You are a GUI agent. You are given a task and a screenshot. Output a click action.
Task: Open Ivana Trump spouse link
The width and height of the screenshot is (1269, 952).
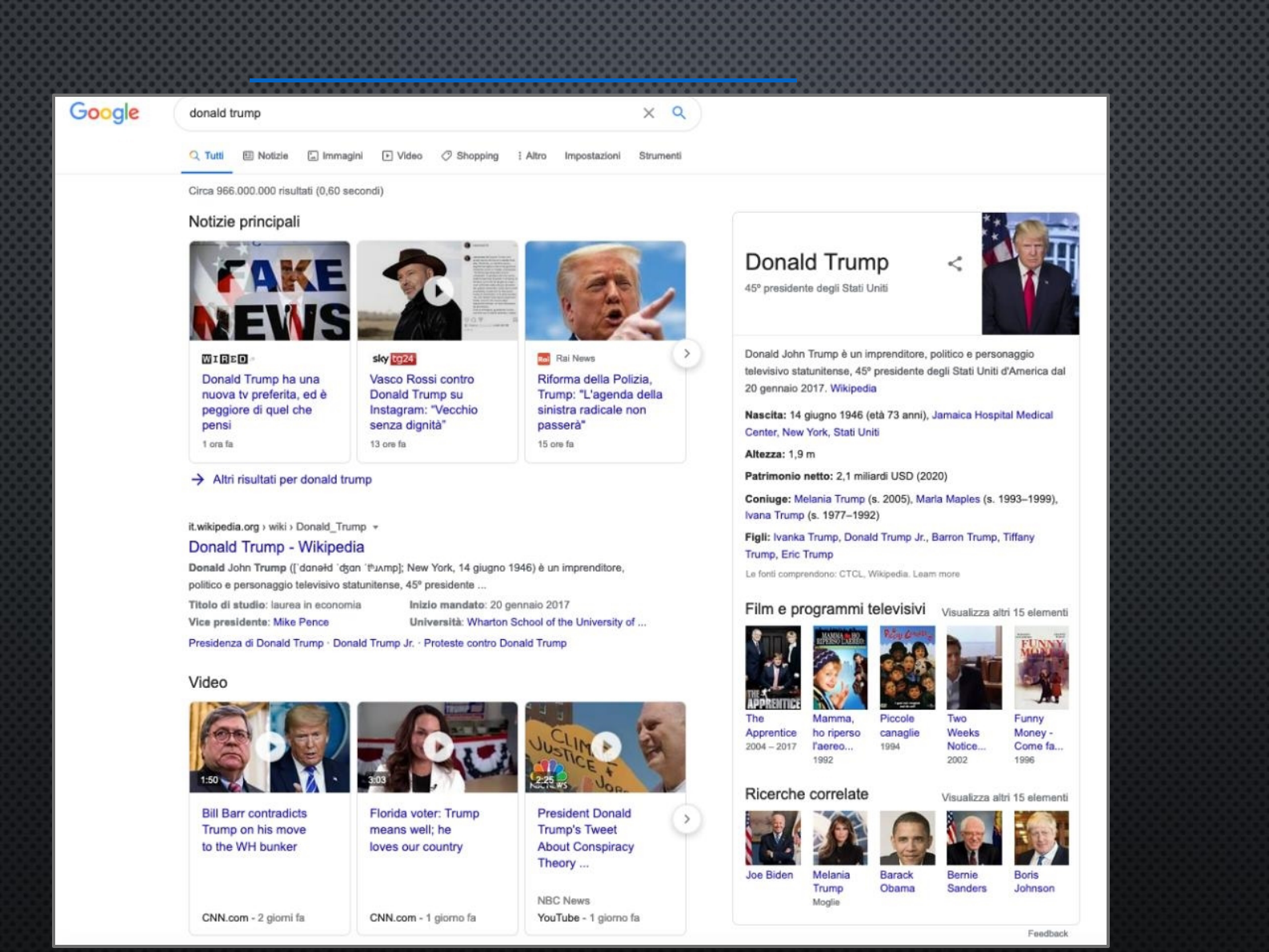pyautogui.click(x=775, y=516)
